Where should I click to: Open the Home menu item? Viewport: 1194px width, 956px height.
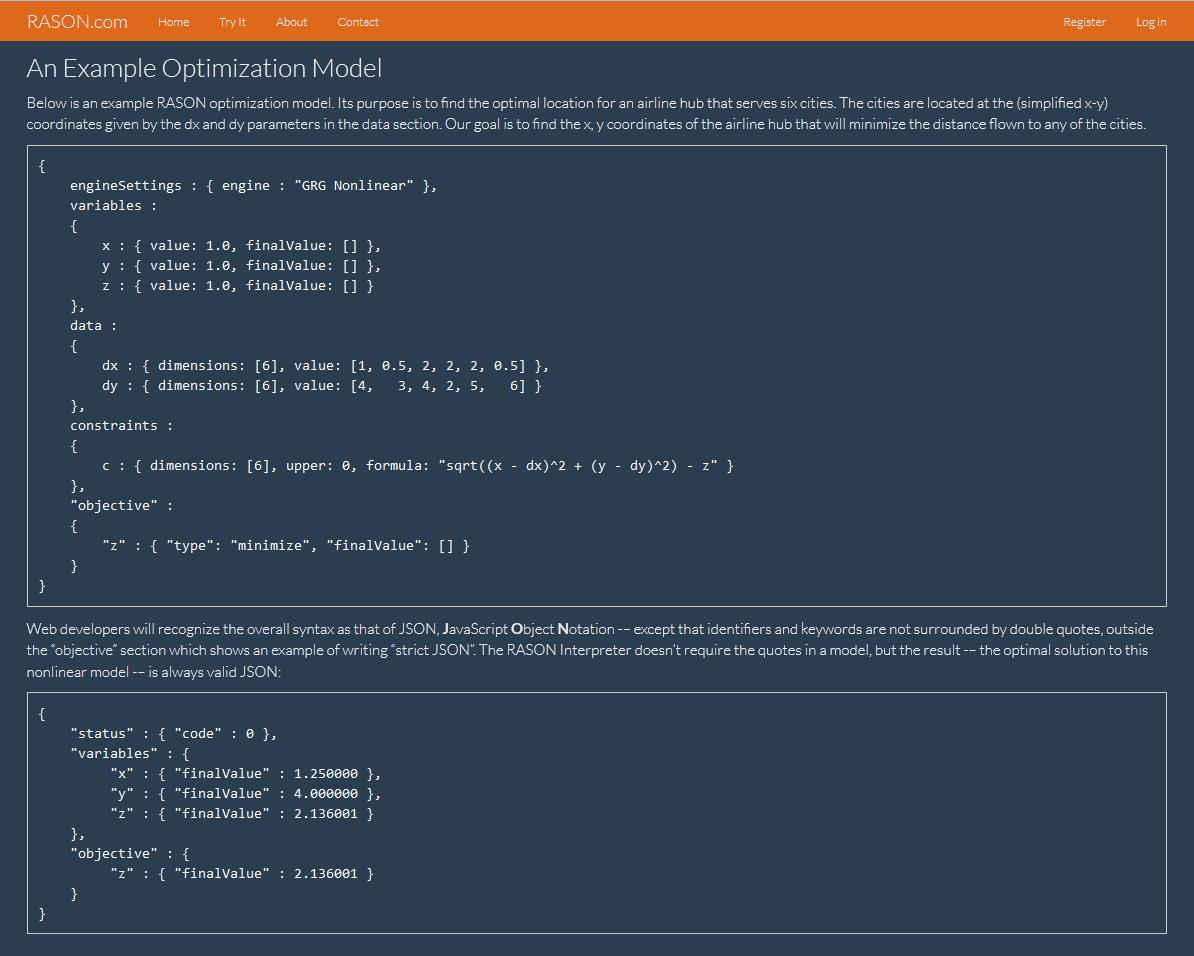[173, 22]
